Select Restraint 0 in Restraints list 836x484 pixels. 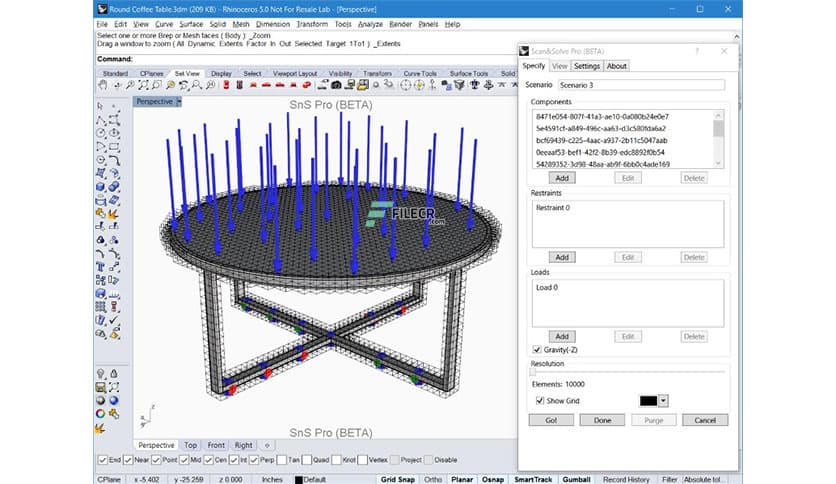click(x=553, y=208)
